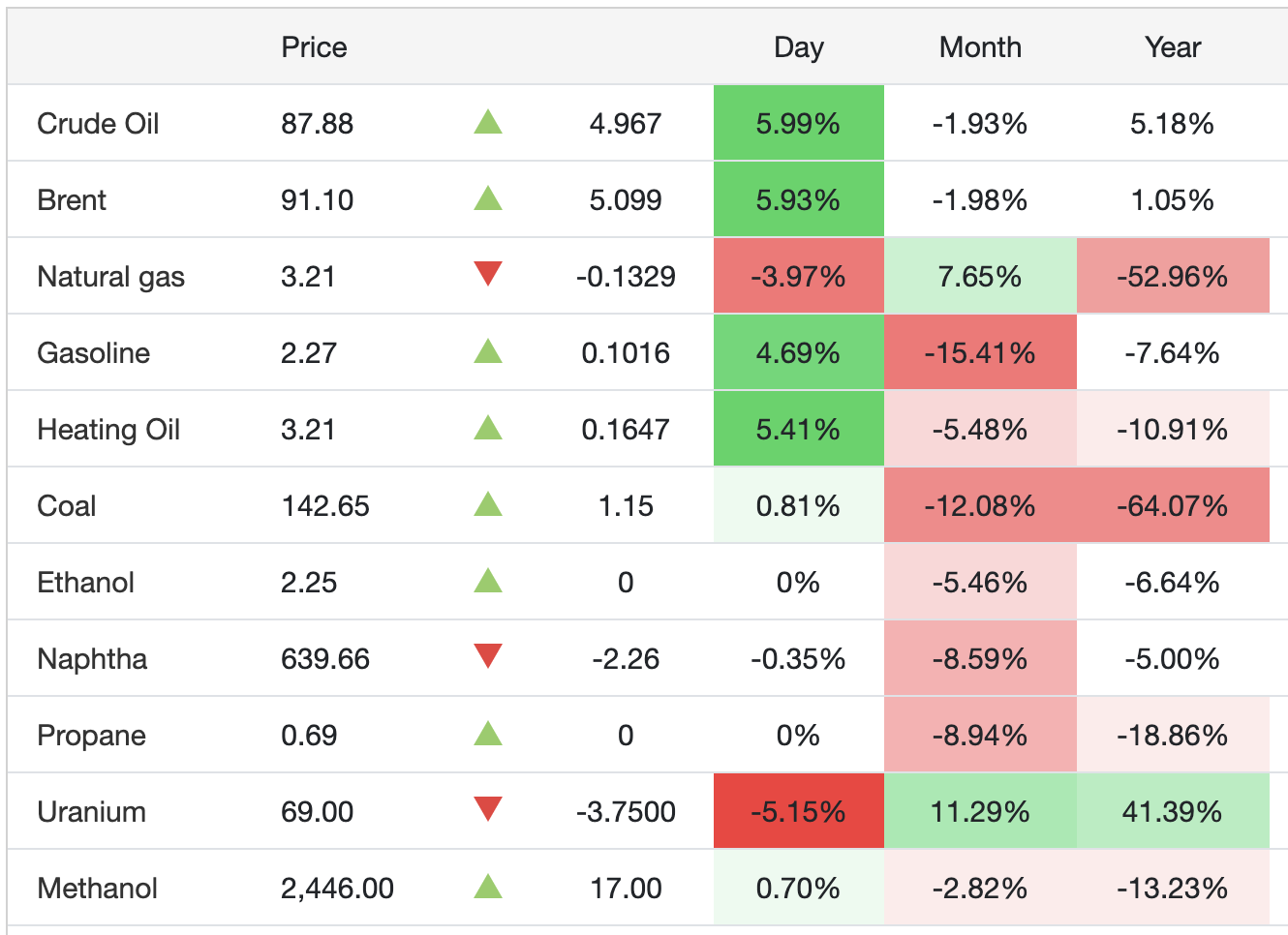Click Propane month change -8.94% cell
The height and width of the screenshot is (935, 1288).
point(980,735)
